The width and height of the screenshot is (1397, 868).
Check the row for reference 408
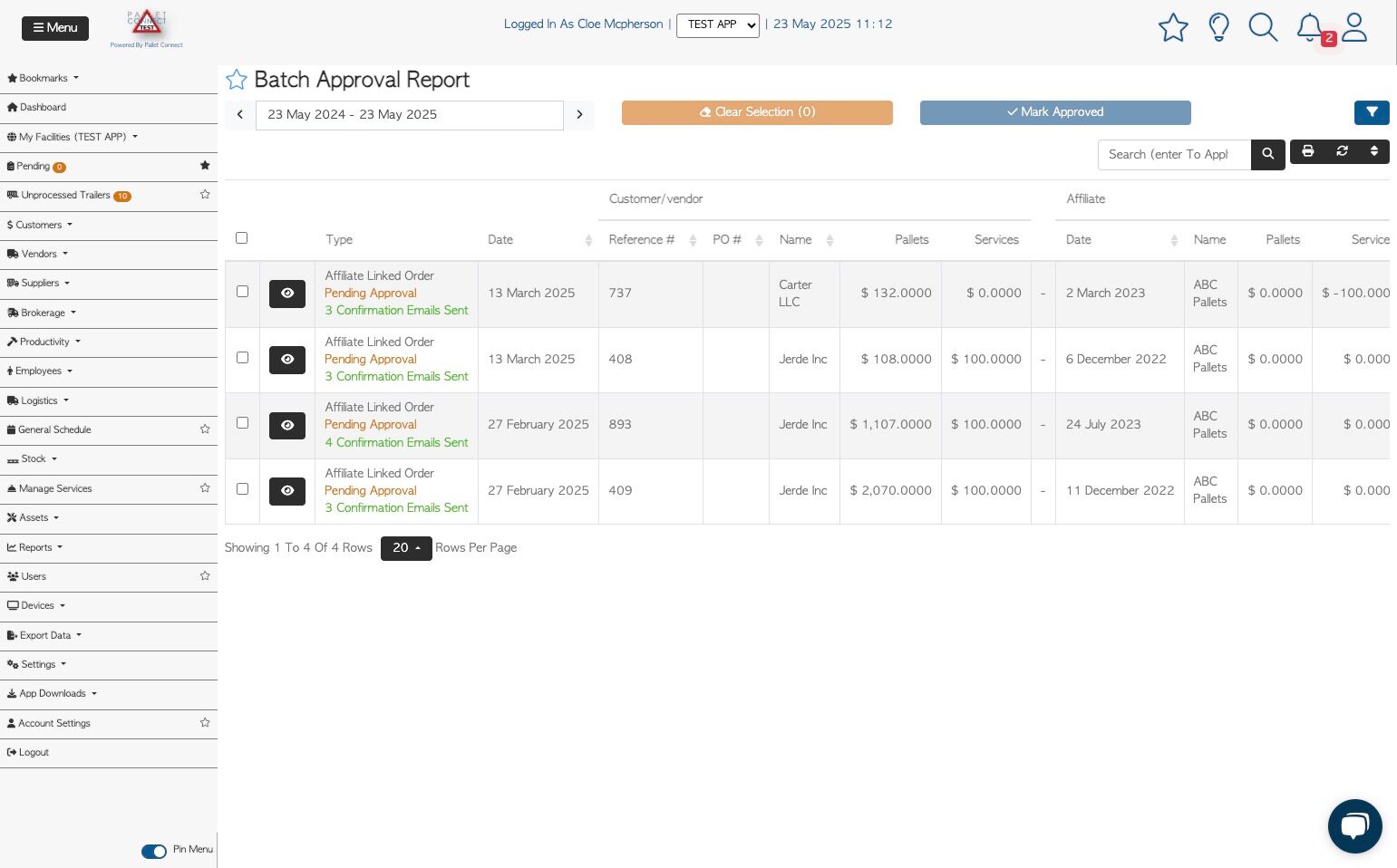242,358
